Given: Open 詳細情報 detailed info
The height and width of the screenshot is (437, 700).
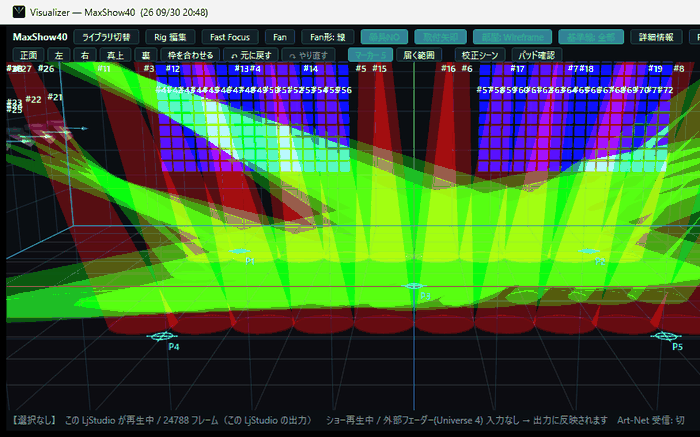Looking at the screenshot, I should pyautogui.click(x=656, y=37).
